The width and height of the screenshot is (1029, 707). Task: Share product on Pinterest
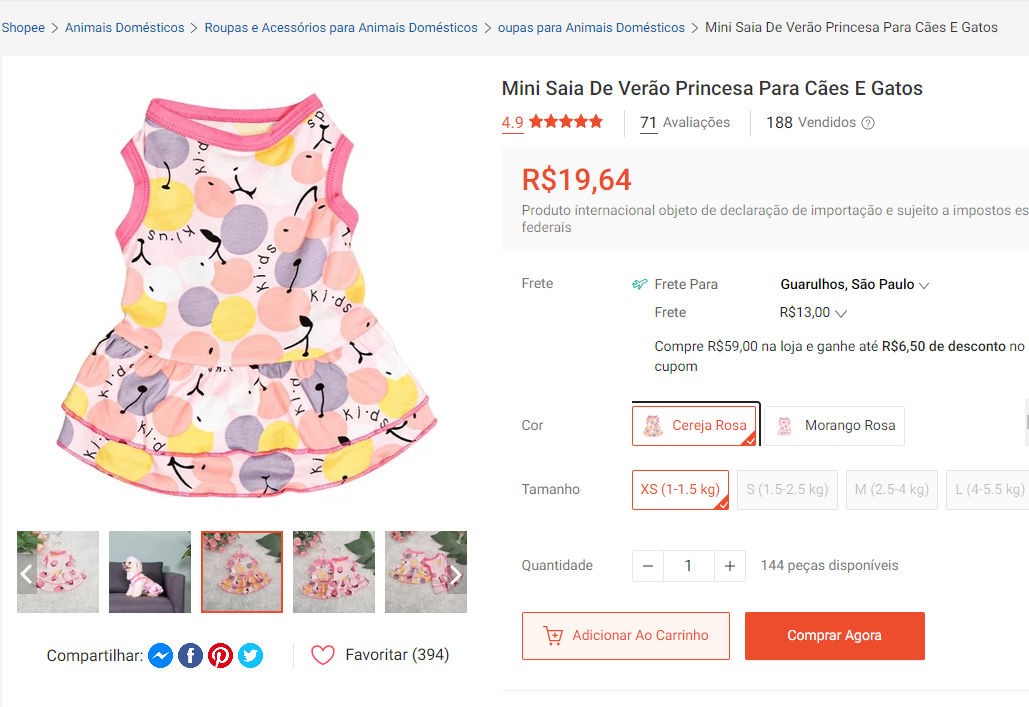tap(220, 656)
